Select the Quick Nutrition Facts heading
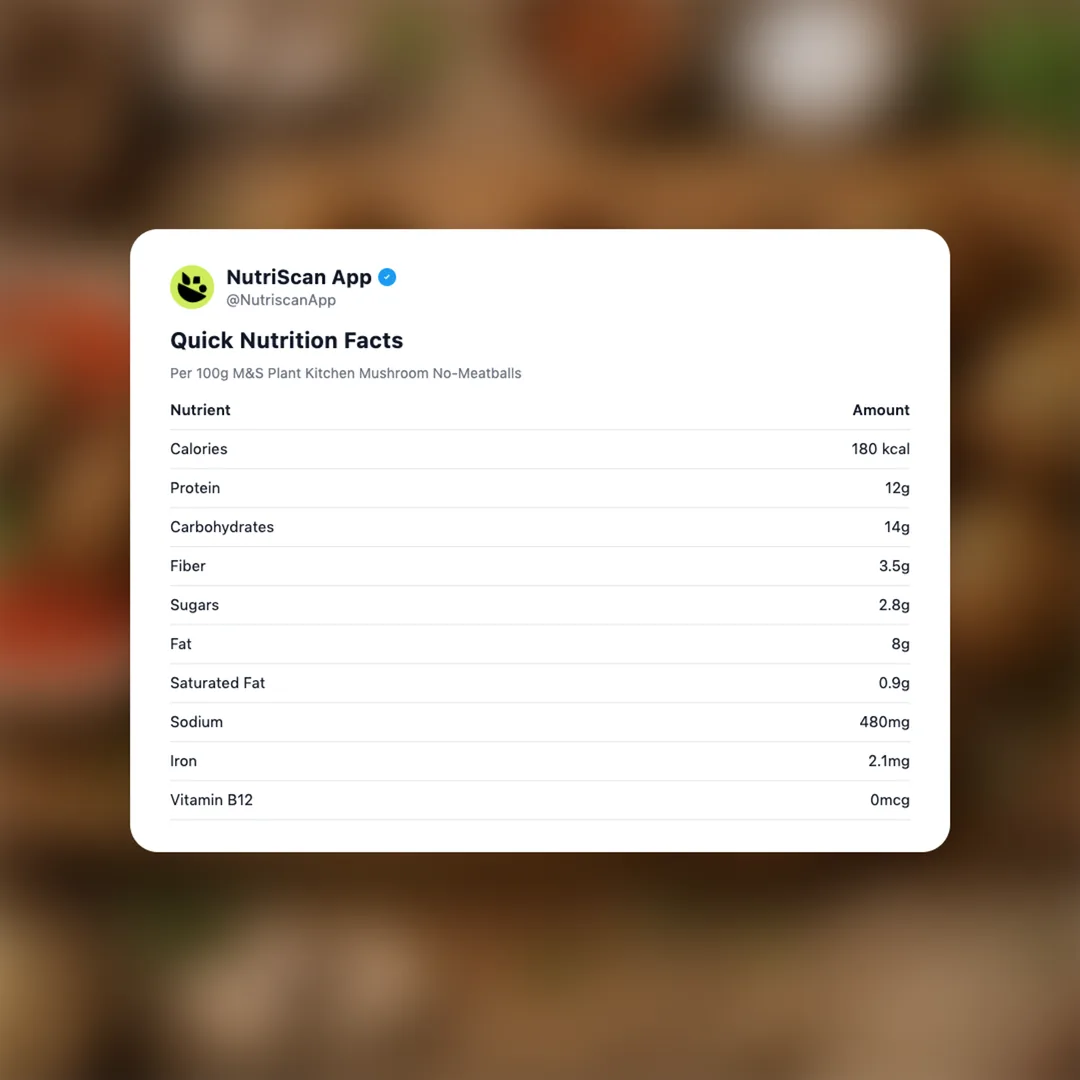Image resolution: width=1080 pixels, height=1080 pixels. click(x=286, y=340)
